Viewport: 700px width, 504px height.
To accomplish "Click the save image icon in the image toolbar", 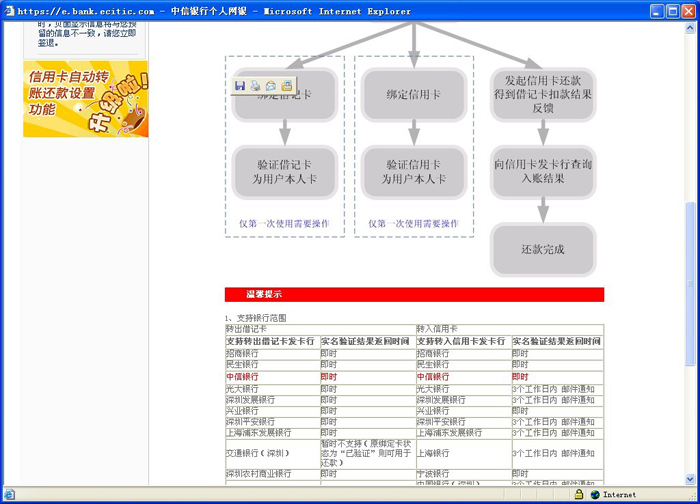I will [x=241, y=86].
